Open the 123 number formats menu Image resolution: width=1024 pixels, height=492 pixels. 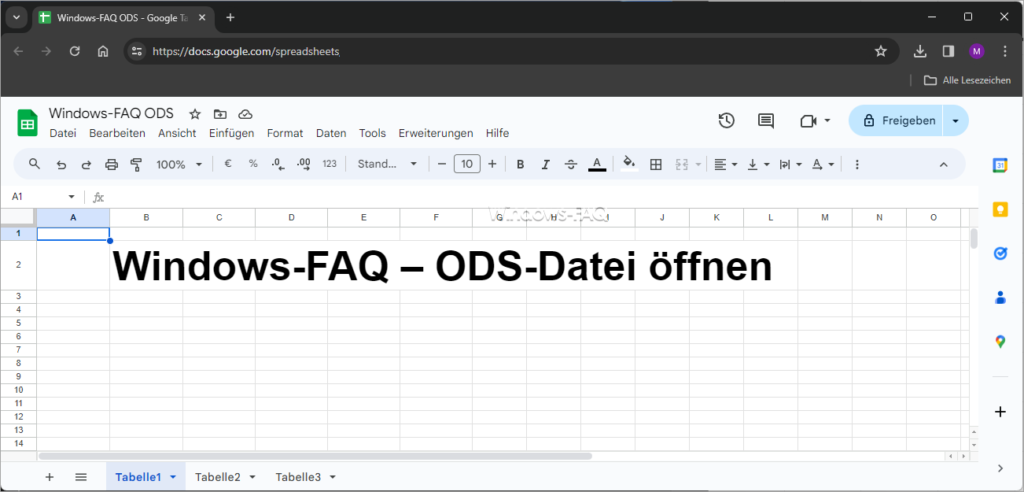coord(330,164)
